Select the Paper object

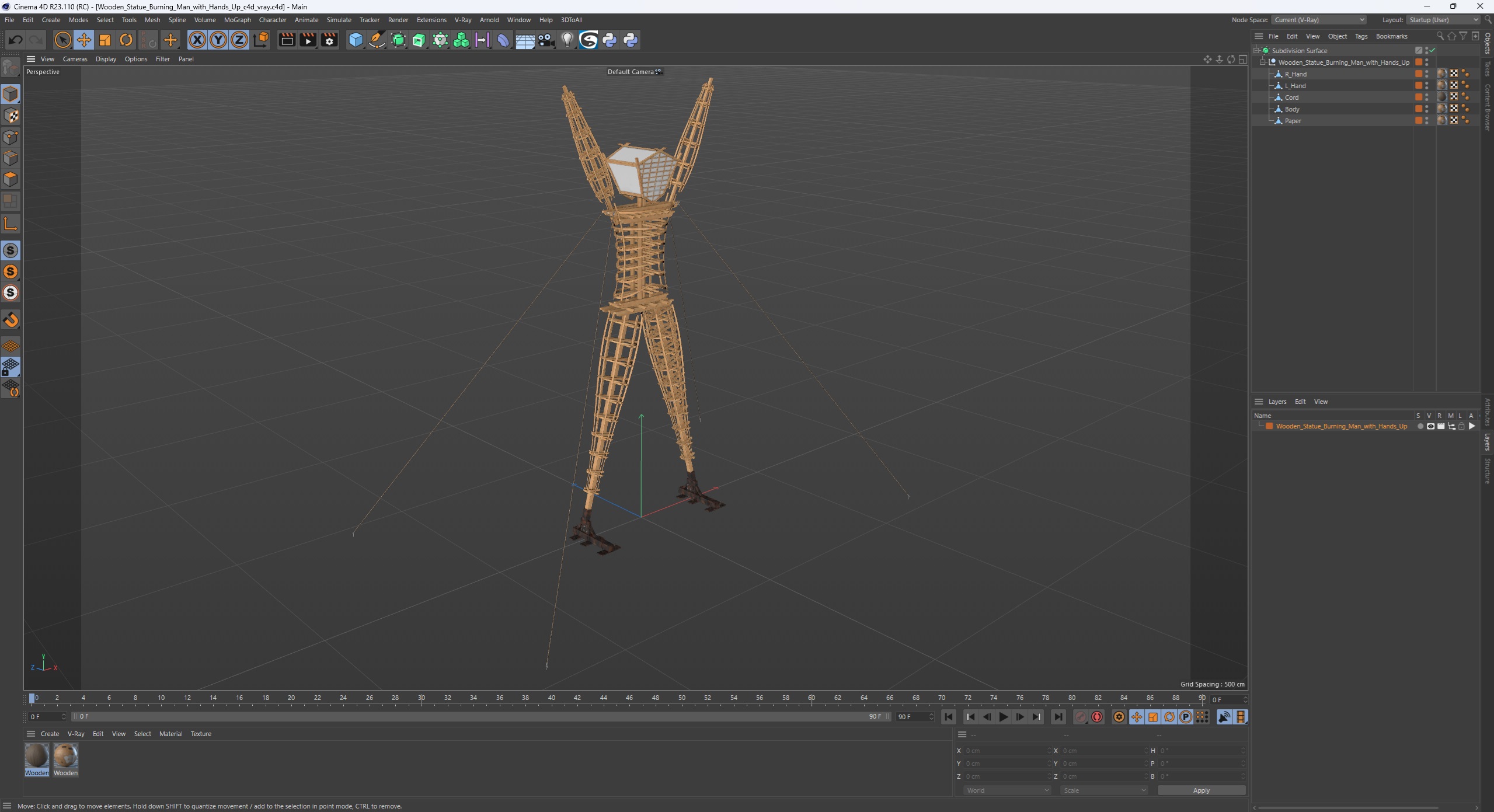point(1293,121)
